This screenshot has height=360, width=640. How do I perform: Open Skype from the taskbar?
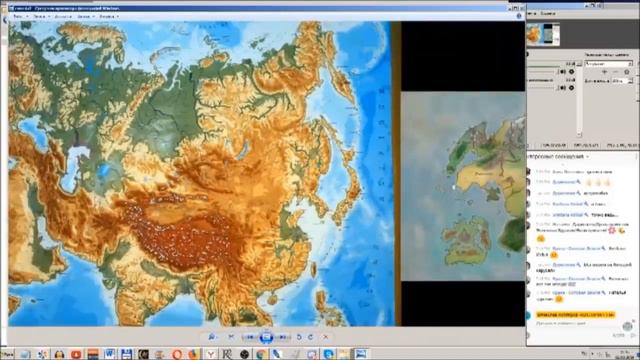point(329,354)
